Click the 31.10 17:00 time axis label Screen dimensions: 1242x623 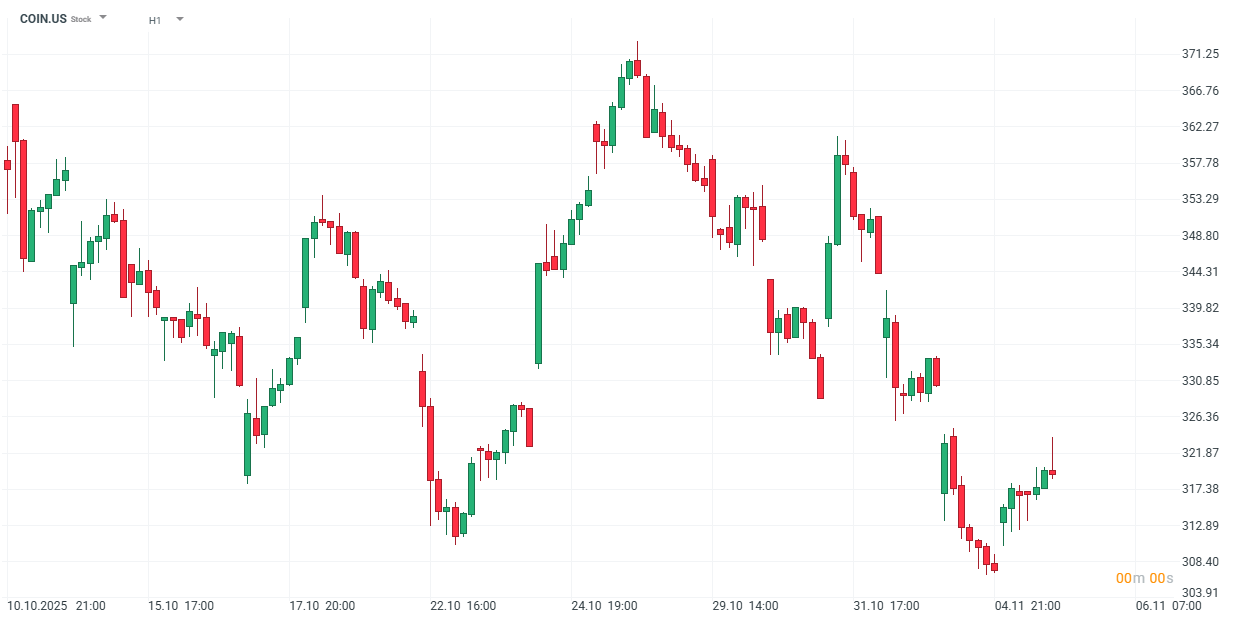(886, 606)
